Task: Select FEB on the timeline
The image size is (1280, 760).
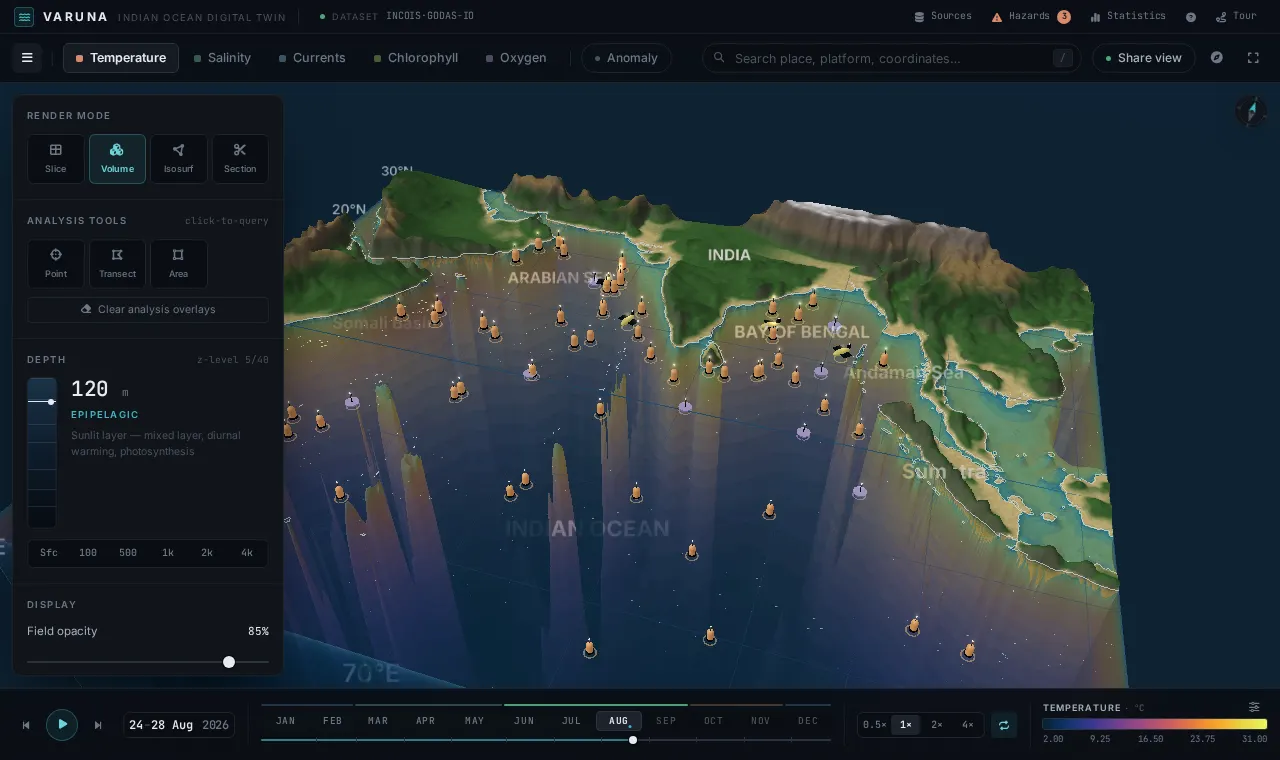Action: click(333, 721)
